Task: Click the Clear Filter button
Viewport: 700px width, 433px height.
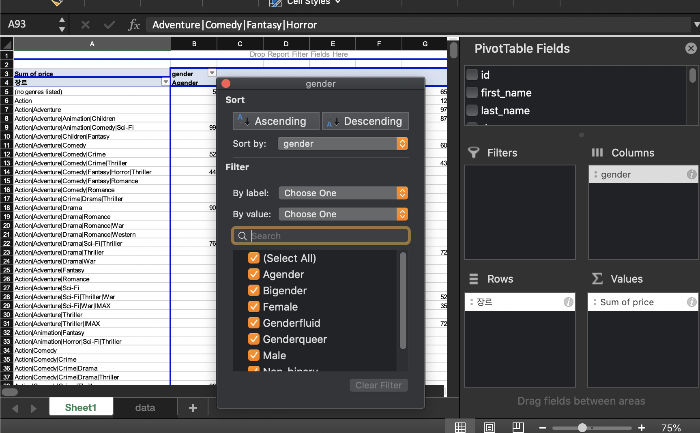Action: [x=379, y=385]
